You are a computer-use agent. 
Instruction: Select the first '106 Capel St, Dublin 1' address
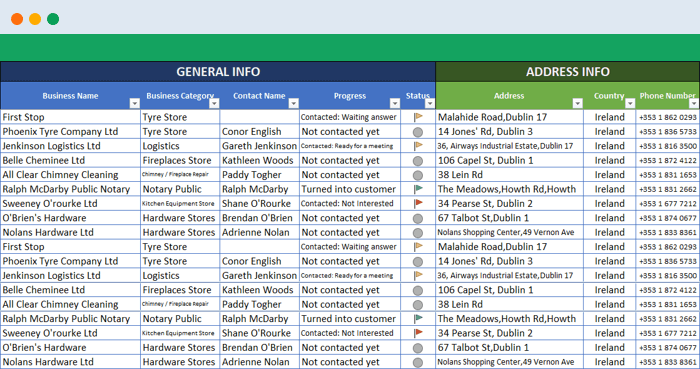(x=509, y=160)
